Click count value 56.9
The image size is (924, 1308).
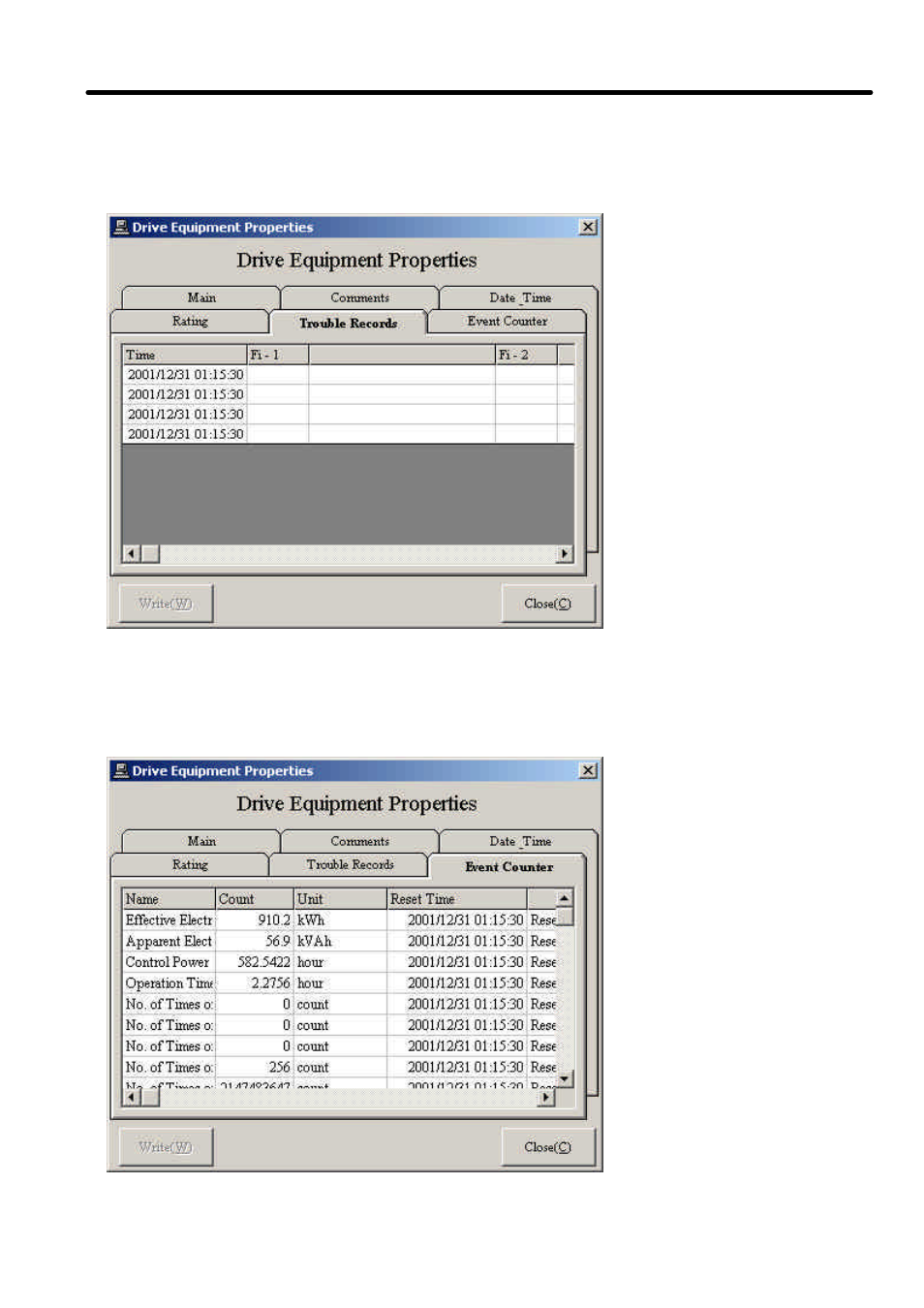coord(255,941)
